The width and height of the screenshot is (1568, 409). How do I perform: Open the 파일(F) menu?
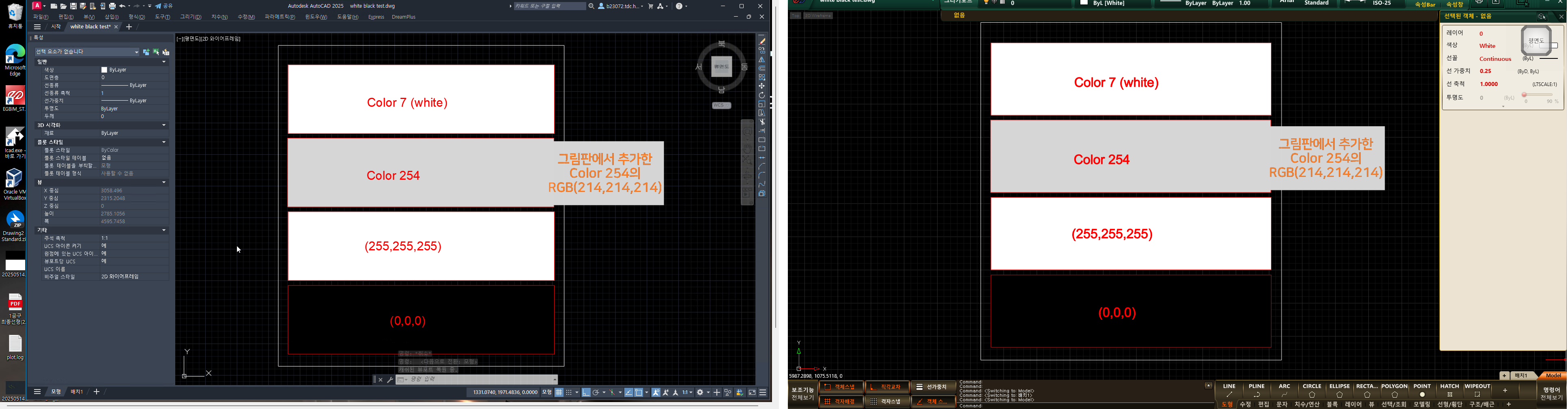41,17
